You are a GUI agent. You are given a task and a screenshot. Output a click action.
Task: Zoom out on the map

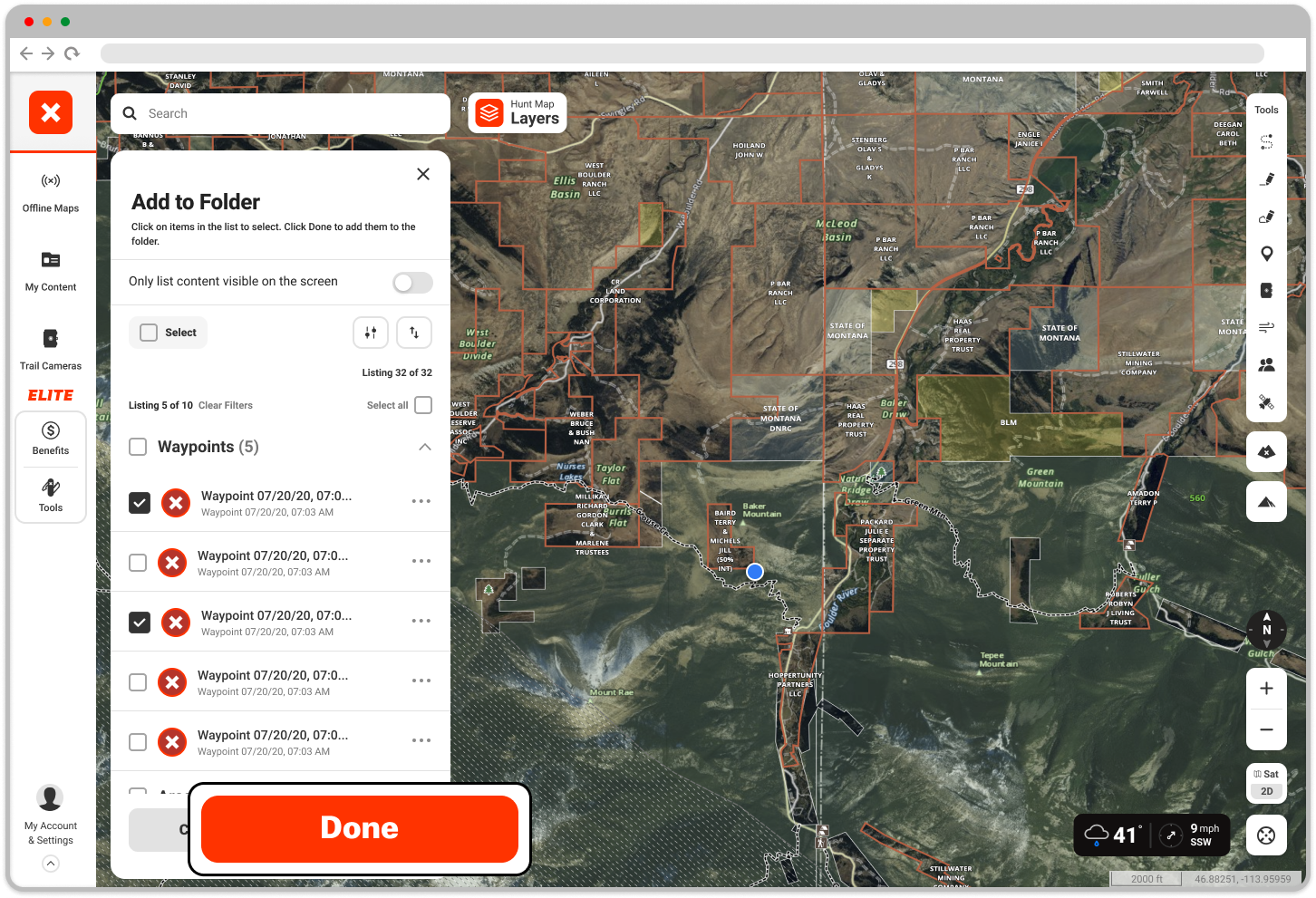coord(1266,729)
